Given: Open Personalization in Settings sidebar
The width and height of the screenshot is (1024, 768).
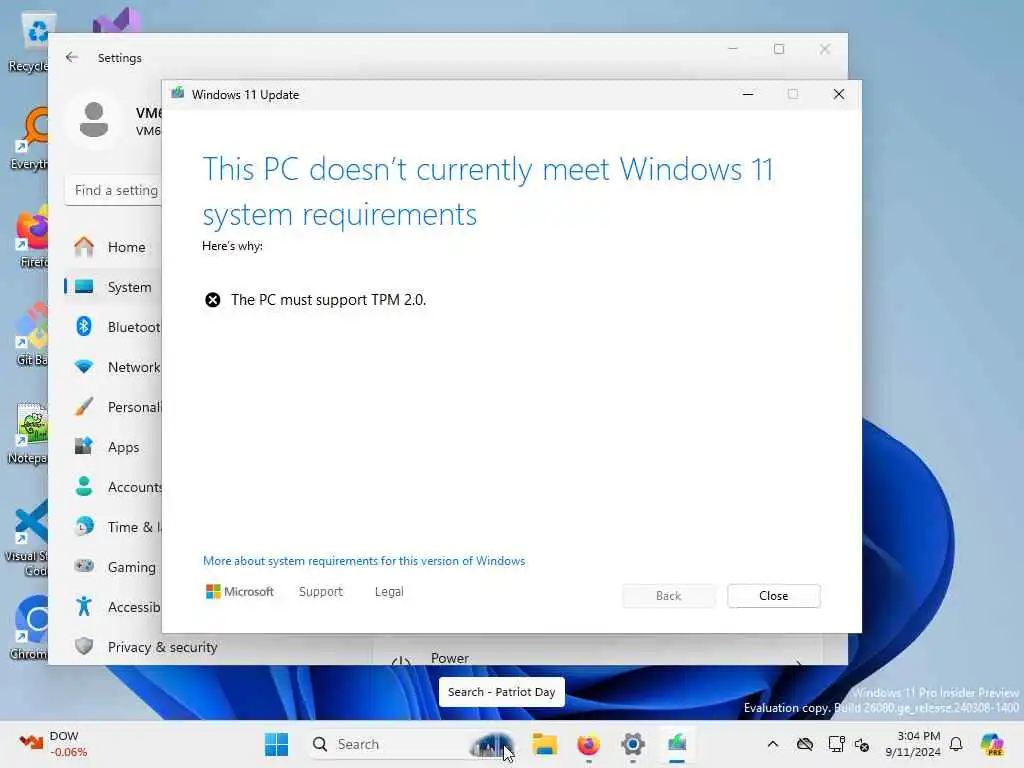Looking at the screenshot, I should [x=112, y=407].
